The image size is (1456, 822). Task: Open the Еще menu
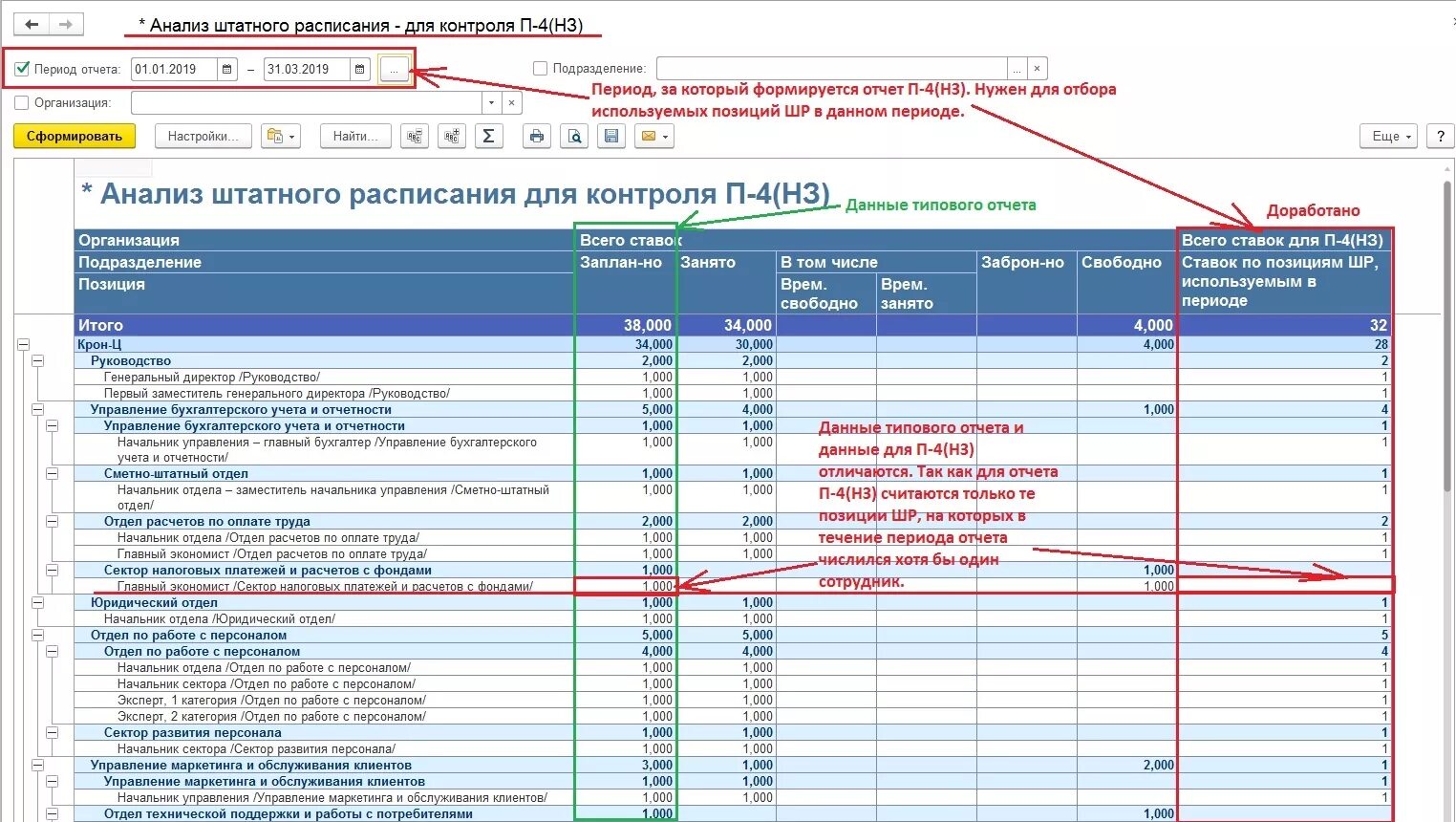(1389, 137)
